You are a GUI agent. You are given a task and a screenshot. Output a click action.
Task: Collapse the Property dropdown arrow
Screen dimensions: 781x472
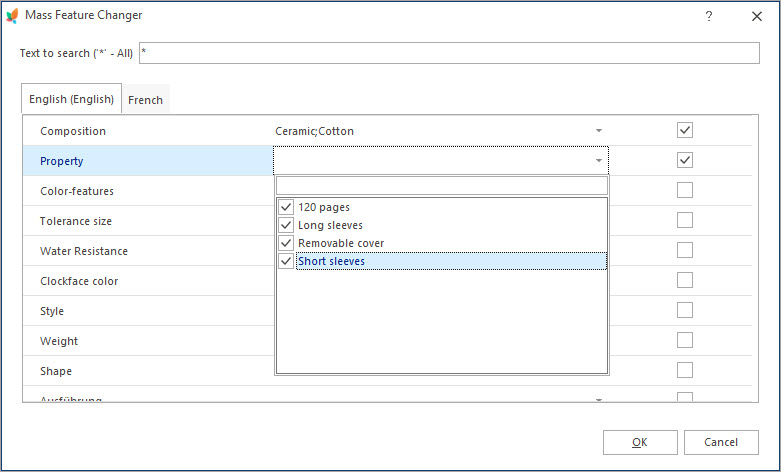coord(599,161)
